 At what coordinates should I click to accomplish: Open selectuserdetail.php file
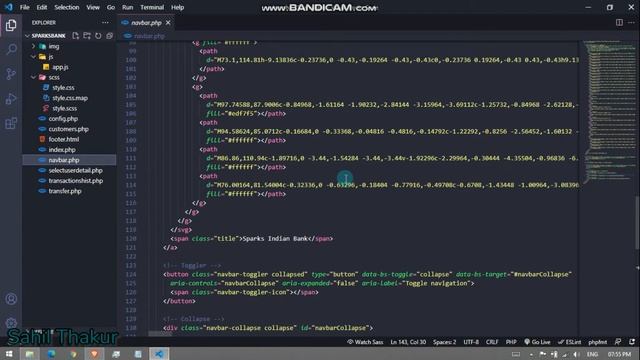(x=76, y=170)
